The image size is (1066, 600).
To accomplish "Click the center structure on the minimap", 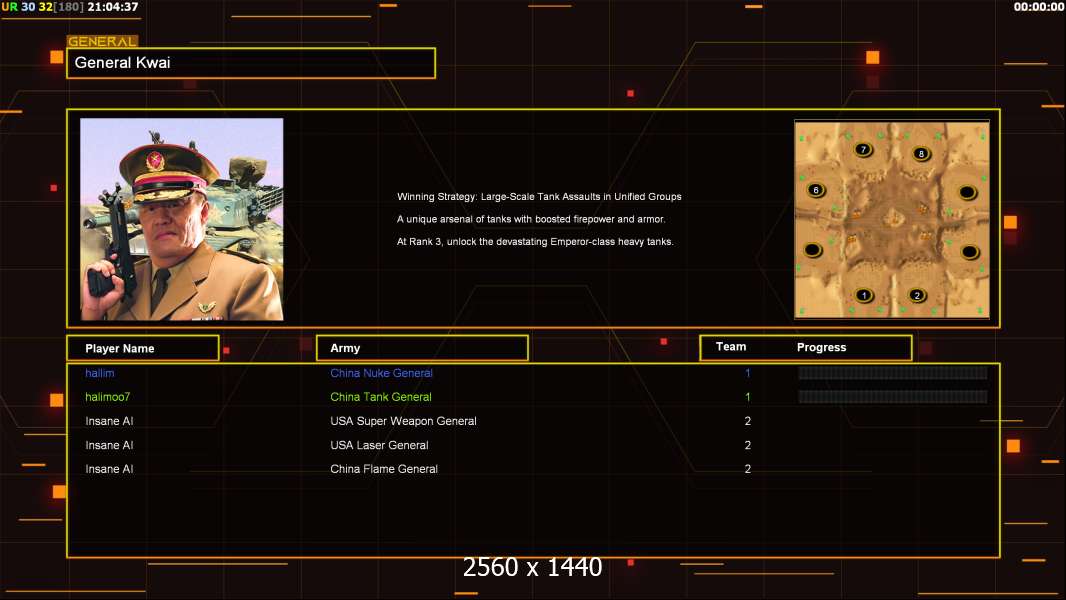I will (x=891, y=218).
